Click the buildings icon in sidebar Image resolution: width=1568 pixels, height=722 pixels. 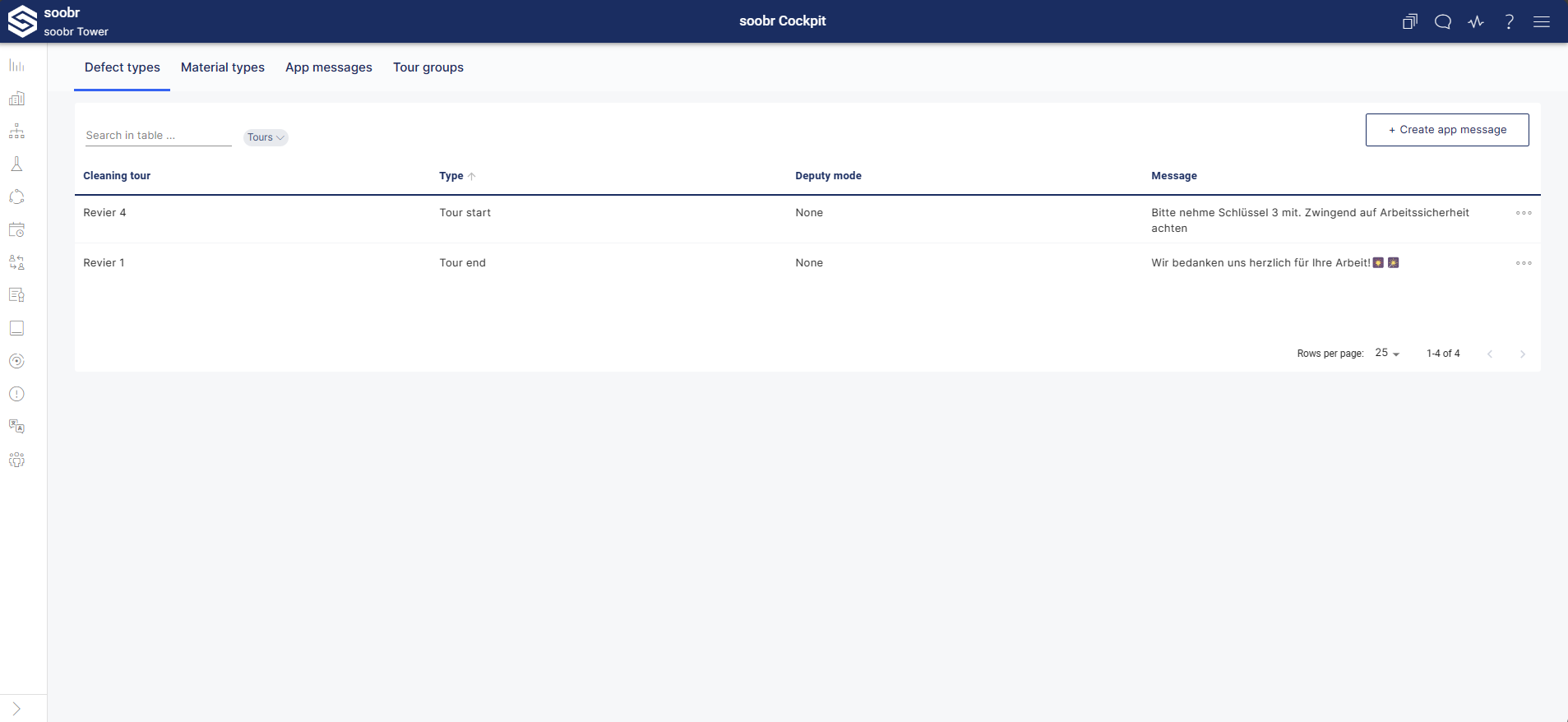pyautogui.click(x=16, y=99)
